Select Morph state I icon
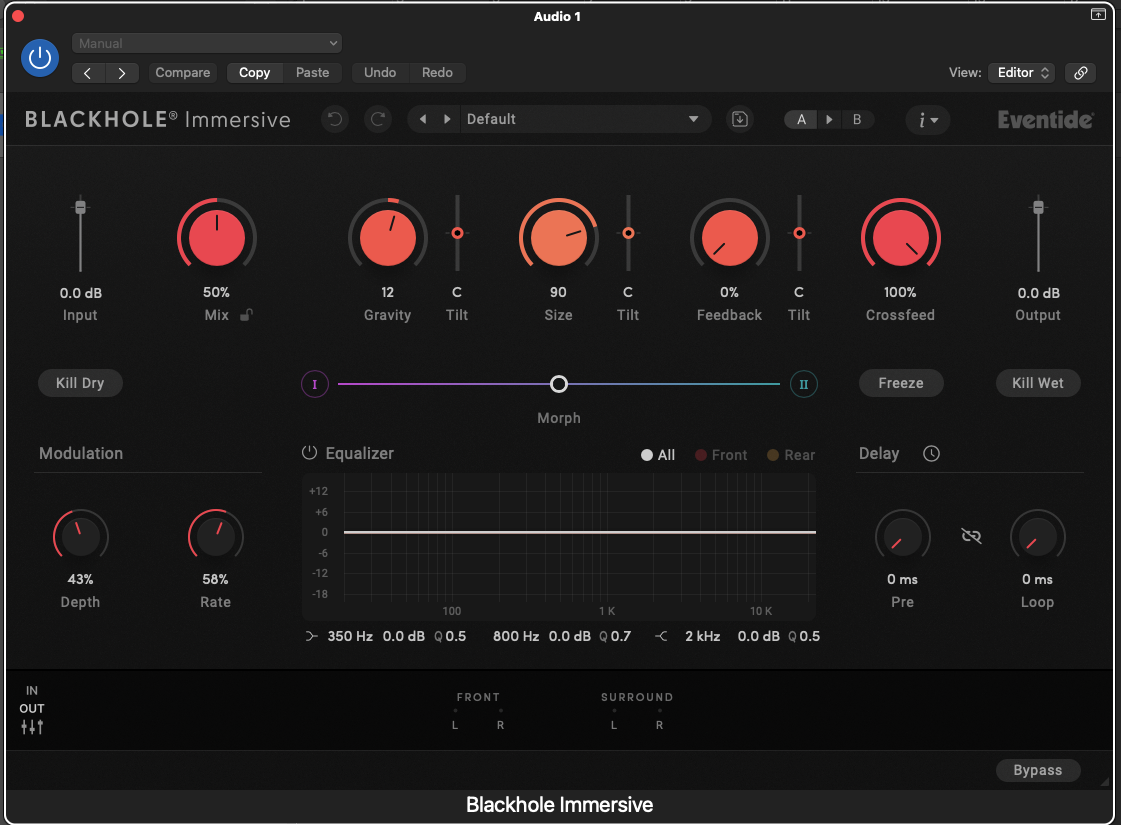The width and height of the screenshot is (1121, 825). tap(315, 385)
